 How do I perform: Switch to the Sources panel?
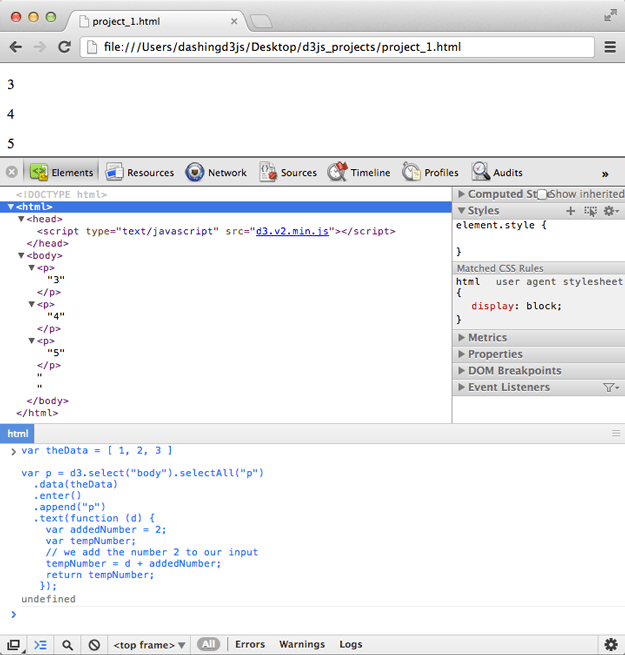[x=288, y=172]
